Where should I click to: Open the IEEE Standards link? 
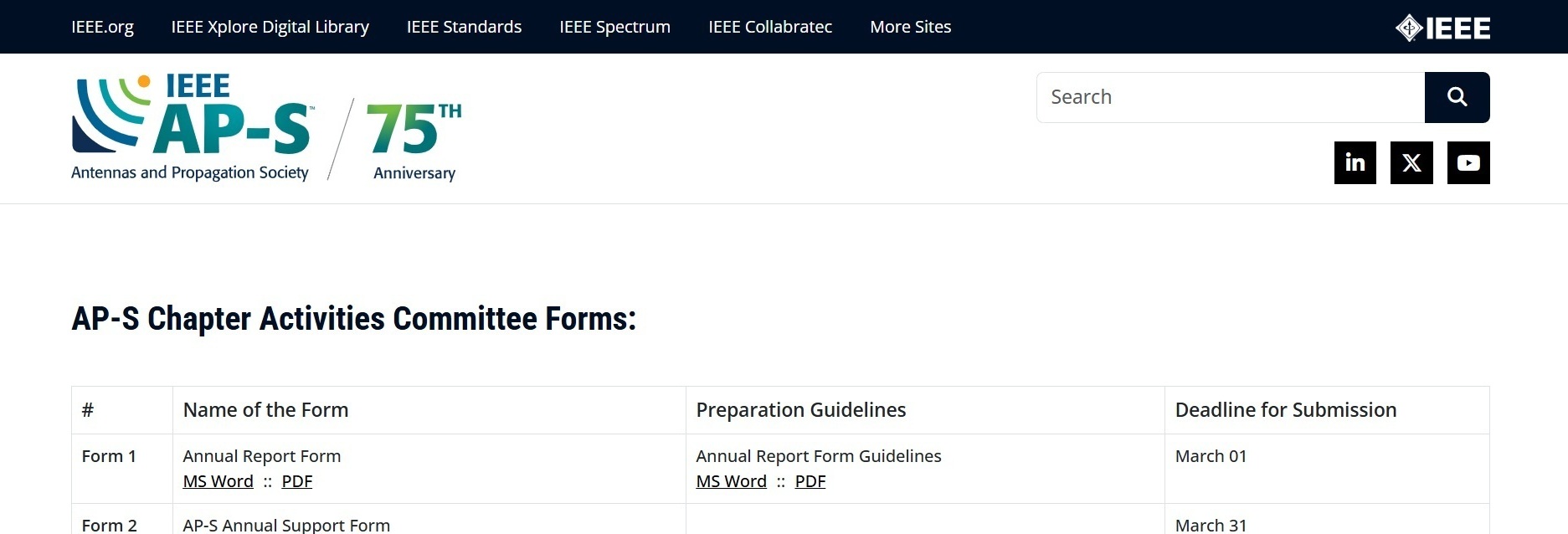[x=464, y=27]
